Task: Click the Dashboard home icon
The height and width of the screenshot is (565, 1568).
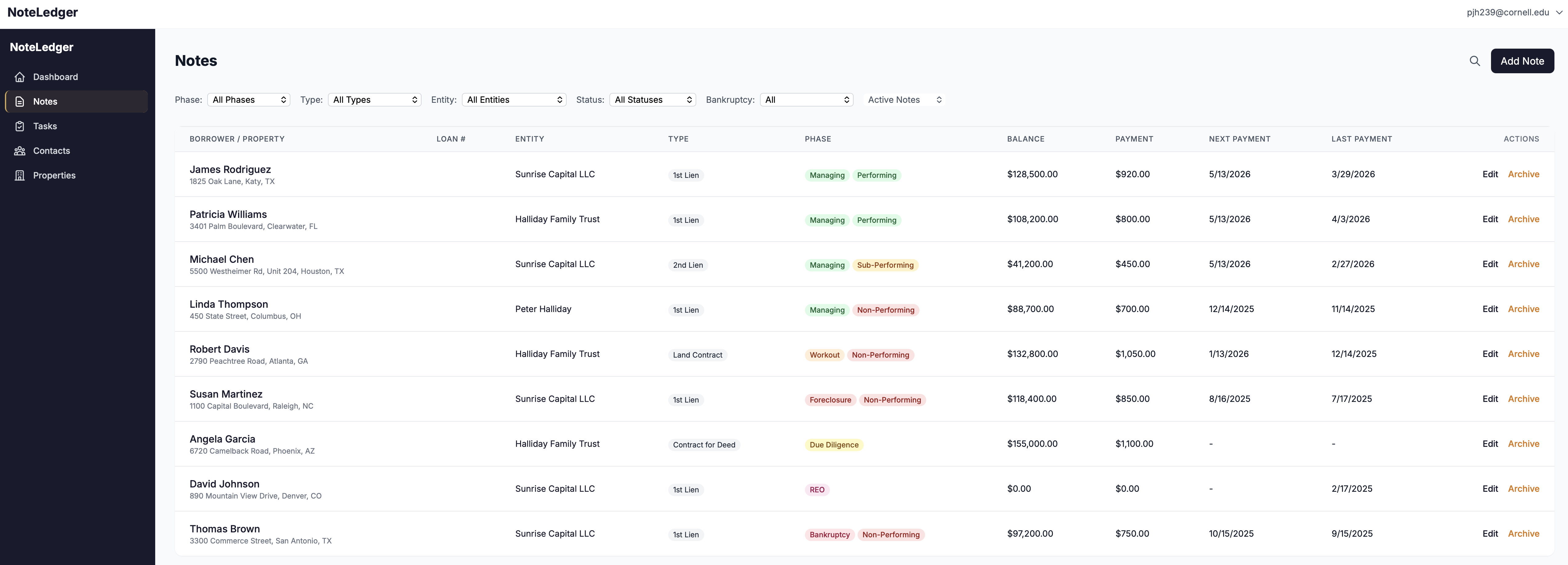Action: coord(20,77)
